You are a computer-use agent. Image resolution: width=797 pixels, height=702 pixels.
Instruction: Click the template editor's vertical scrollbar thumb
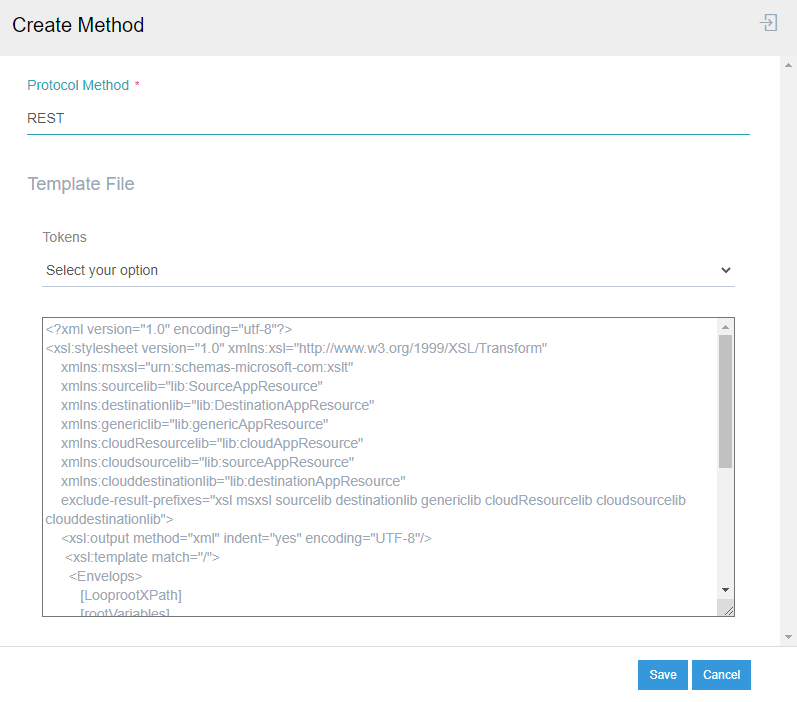[x=726, y=400]
